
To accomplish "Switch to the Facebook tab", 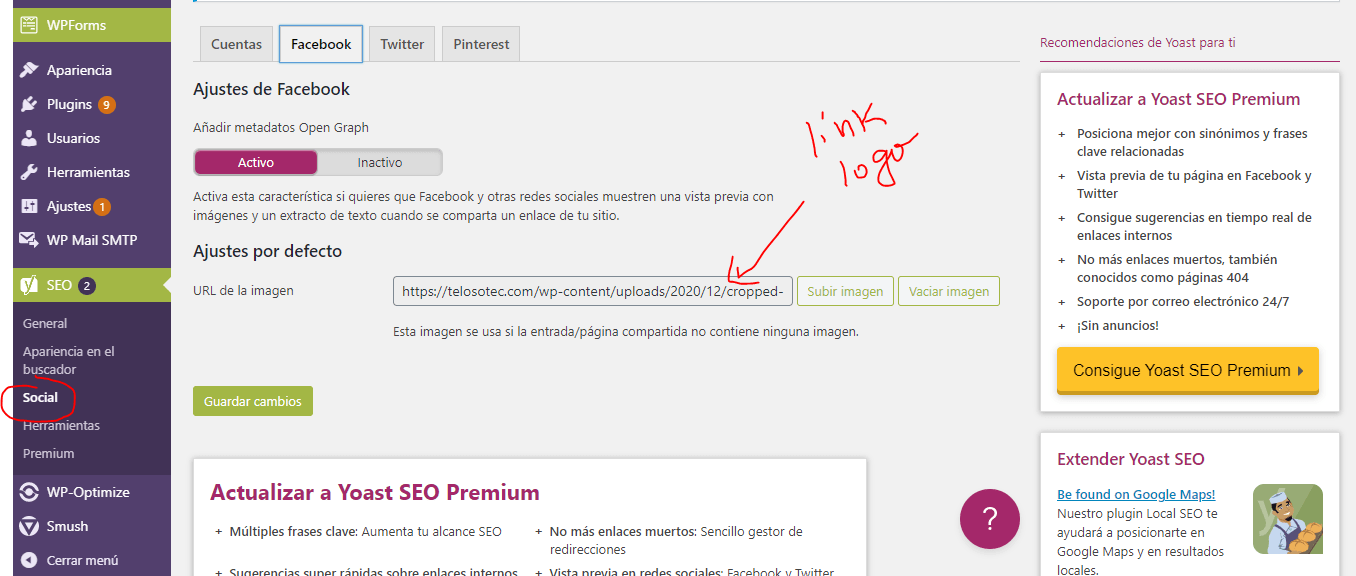I will tap(321, 44).
